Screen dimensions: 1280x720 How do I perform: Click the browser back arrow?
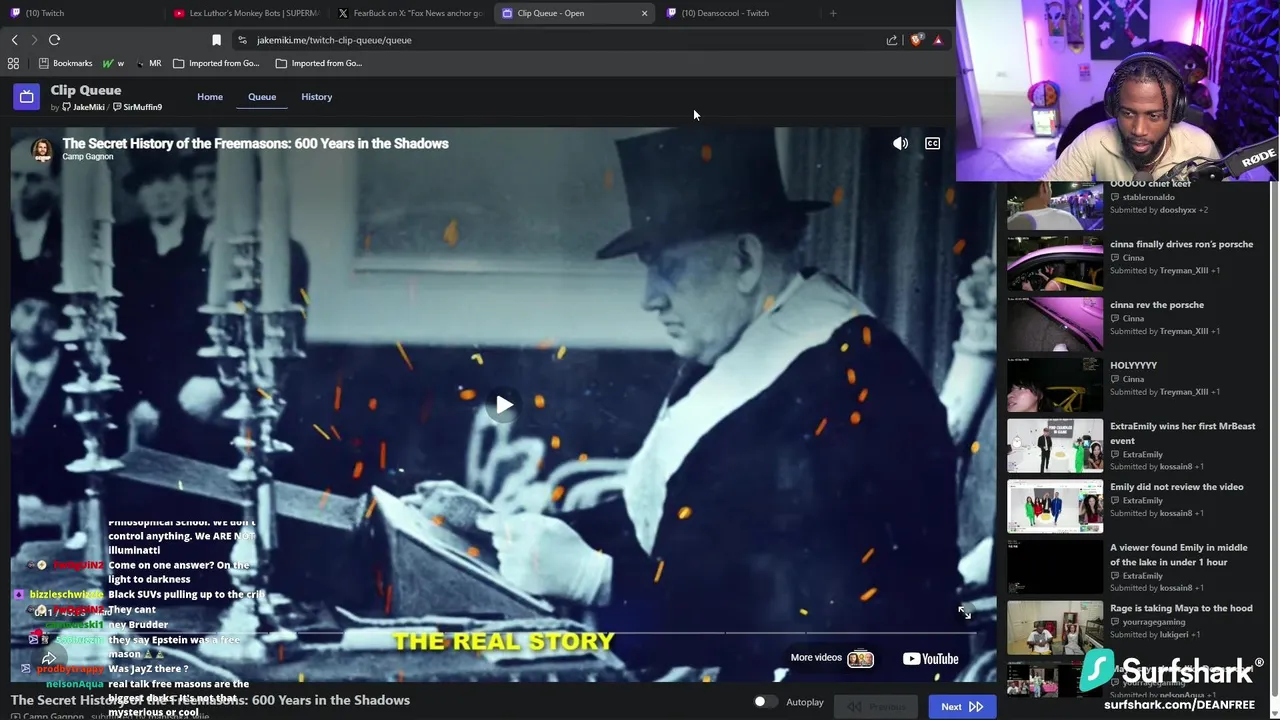coord(14,40)
